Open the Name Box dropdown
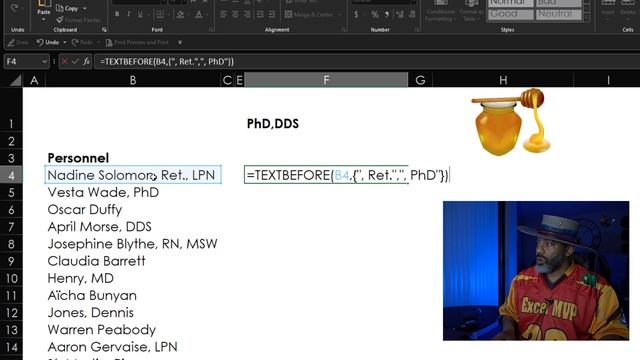 coord(44,62)
